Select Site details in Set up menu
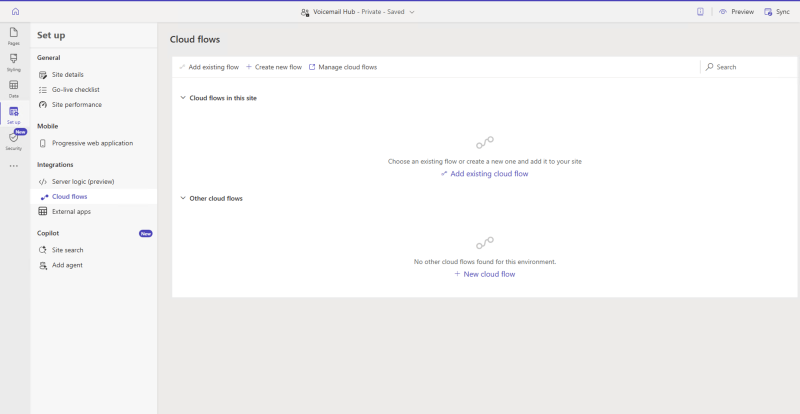The width and height of the screenshot is (800, 414). tap(67, 75)
